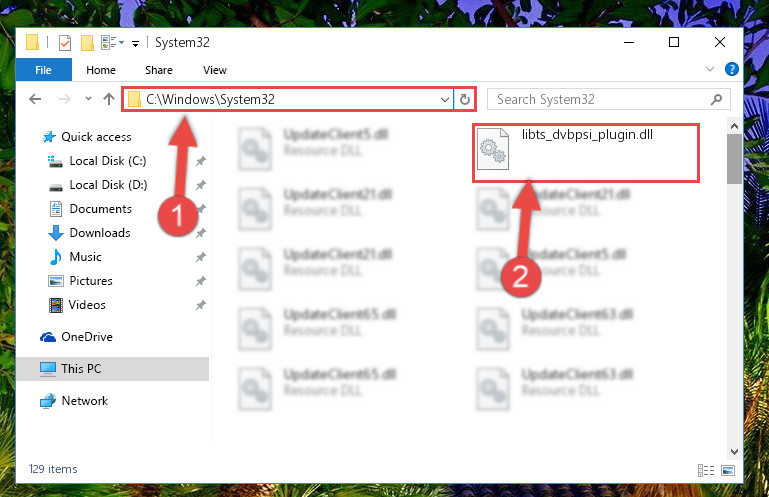Open Recent locations dropdown arrow
The height and width of the screenshot is (497, 769).
[88, 99]
